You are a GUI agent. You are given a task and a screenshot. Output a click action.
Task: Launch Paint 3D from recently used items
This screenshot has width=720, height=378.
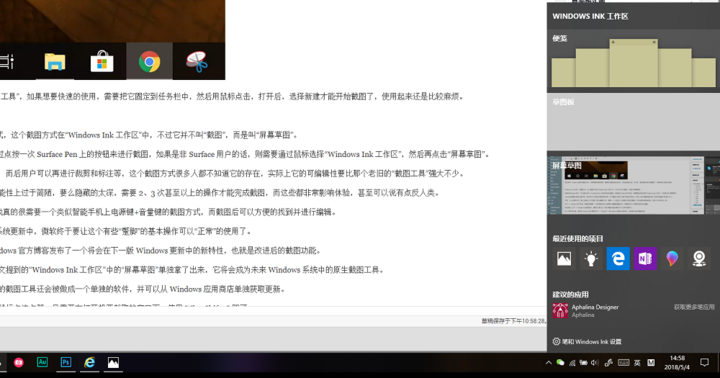(672, 259)
